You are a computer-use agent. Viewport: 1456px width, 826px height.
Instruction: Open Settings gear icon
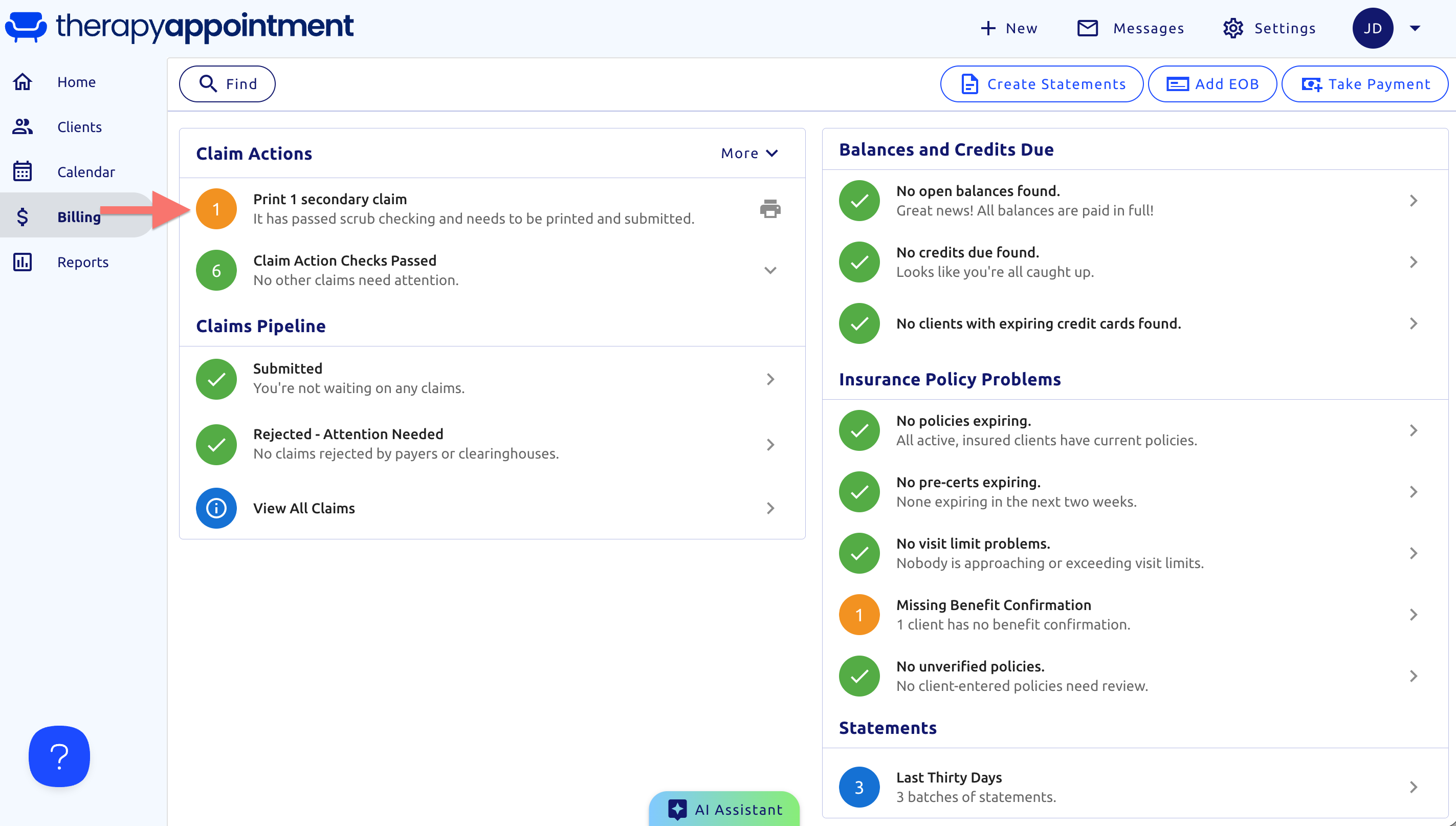(1232, 28)
